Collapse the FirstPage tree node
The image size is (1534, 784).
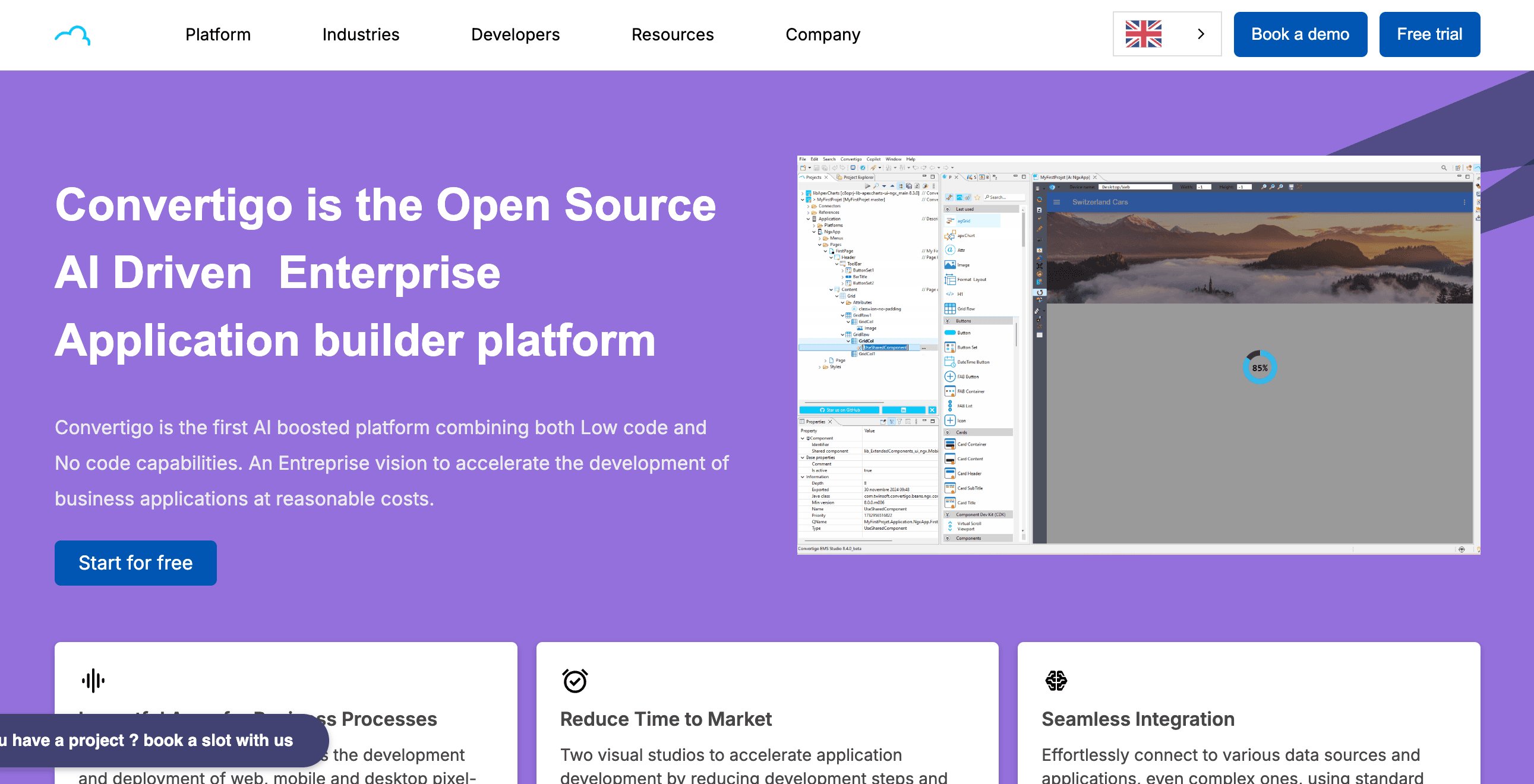825,251
